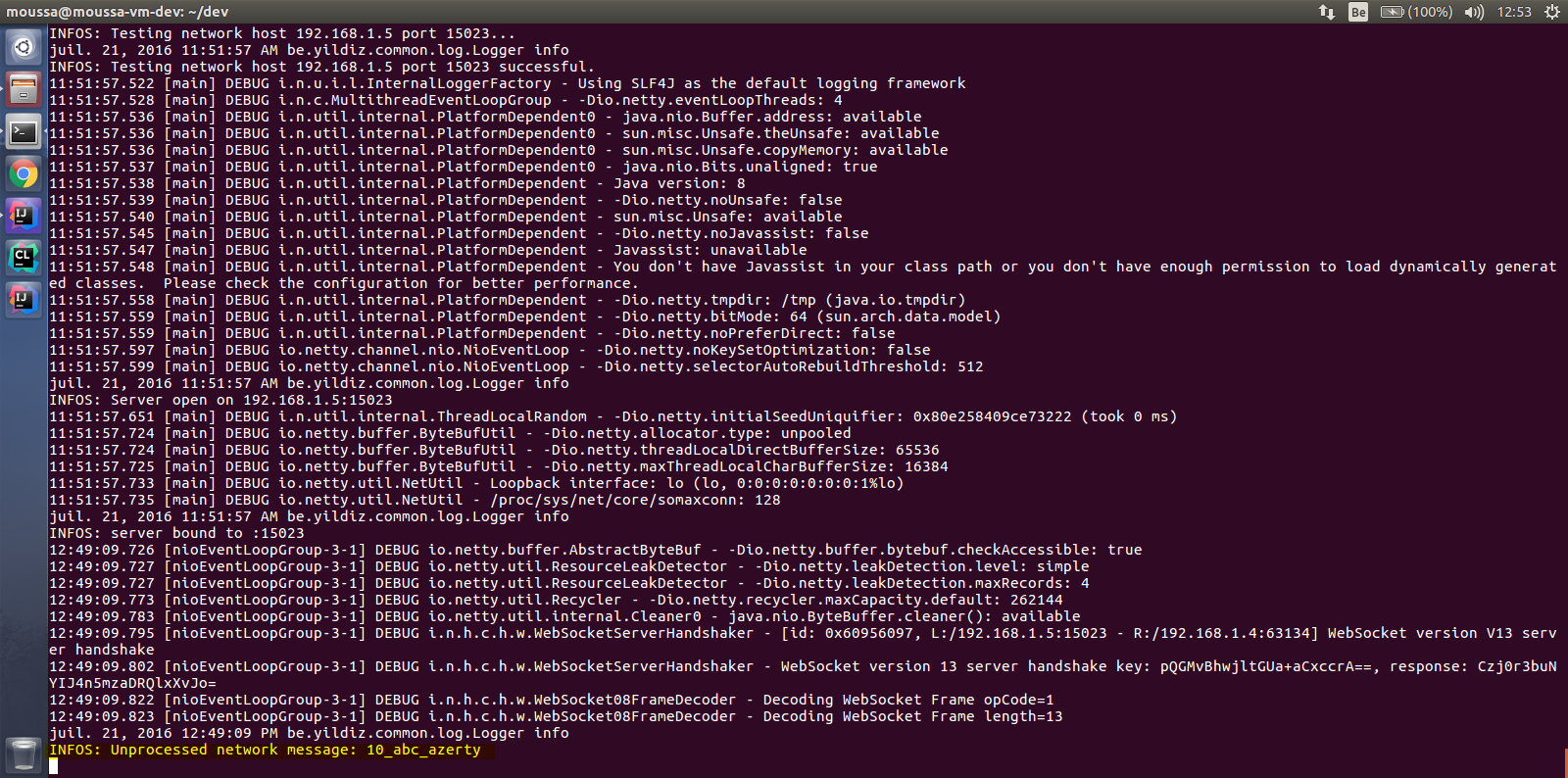Click the text '-Dio.netty.buffer.bytebuf.checkAccessible: true'

pos(935,550)
